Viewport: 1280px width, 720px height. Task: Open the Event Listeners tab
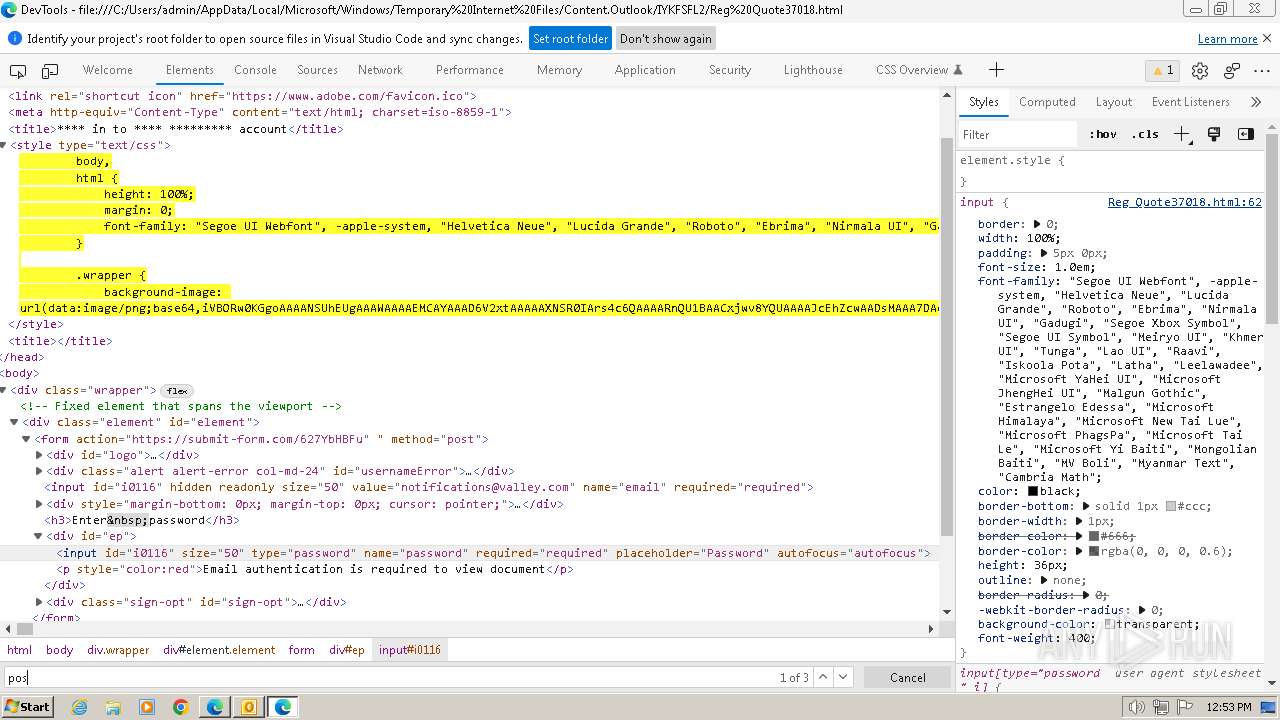[x=1190, y=102]
